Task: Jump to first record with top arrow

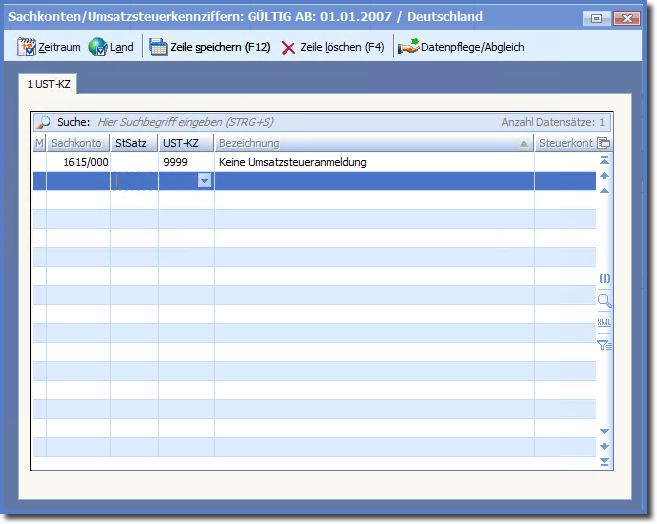Action: tap(604, 160)
